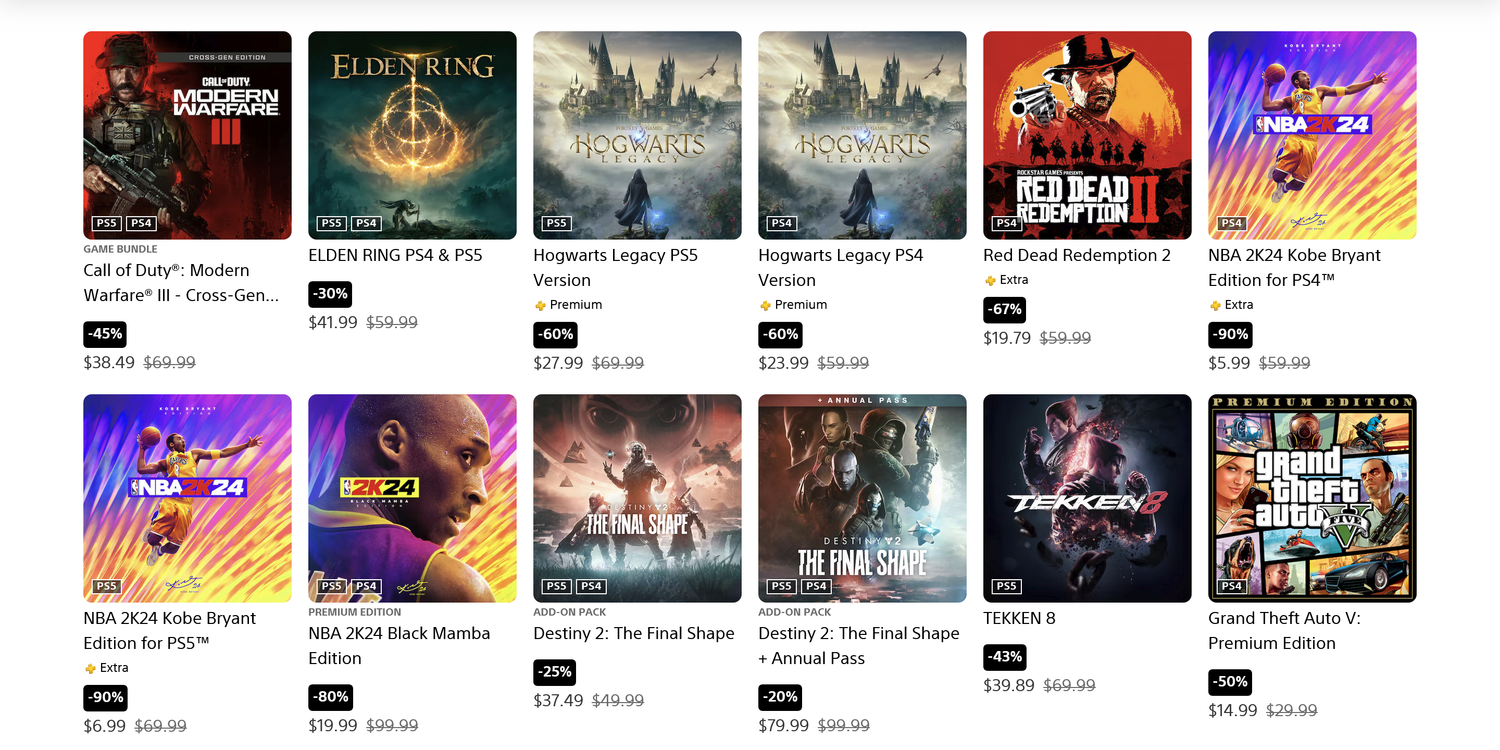Select the Hogwarts Legacy PS5 cover art thumbnail
The width and height of the screenshot is (1500, 750).
[x=637, y=135]
